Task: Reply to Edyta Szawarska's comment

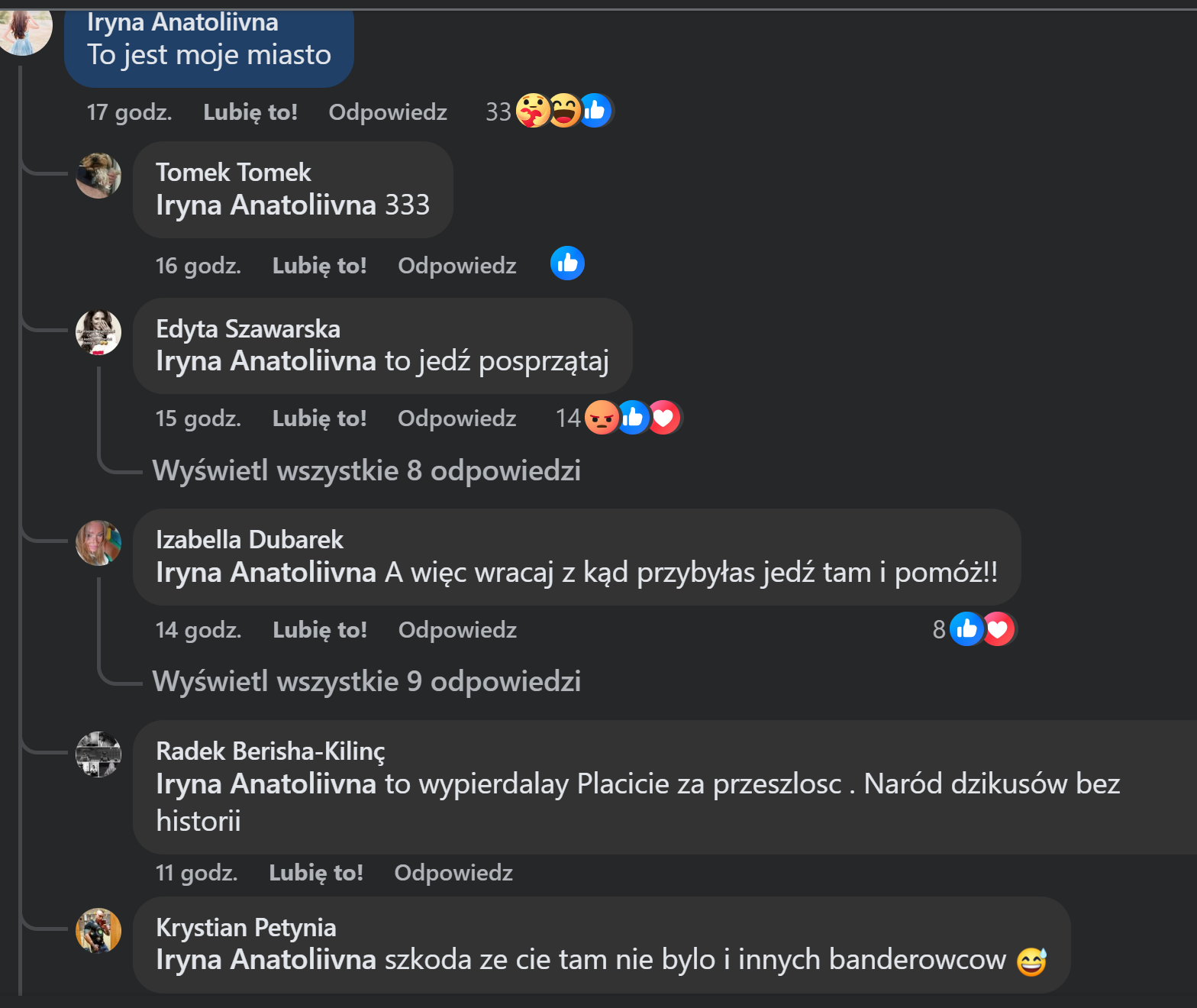Action: pyautogui.click(x=457, y=418)
